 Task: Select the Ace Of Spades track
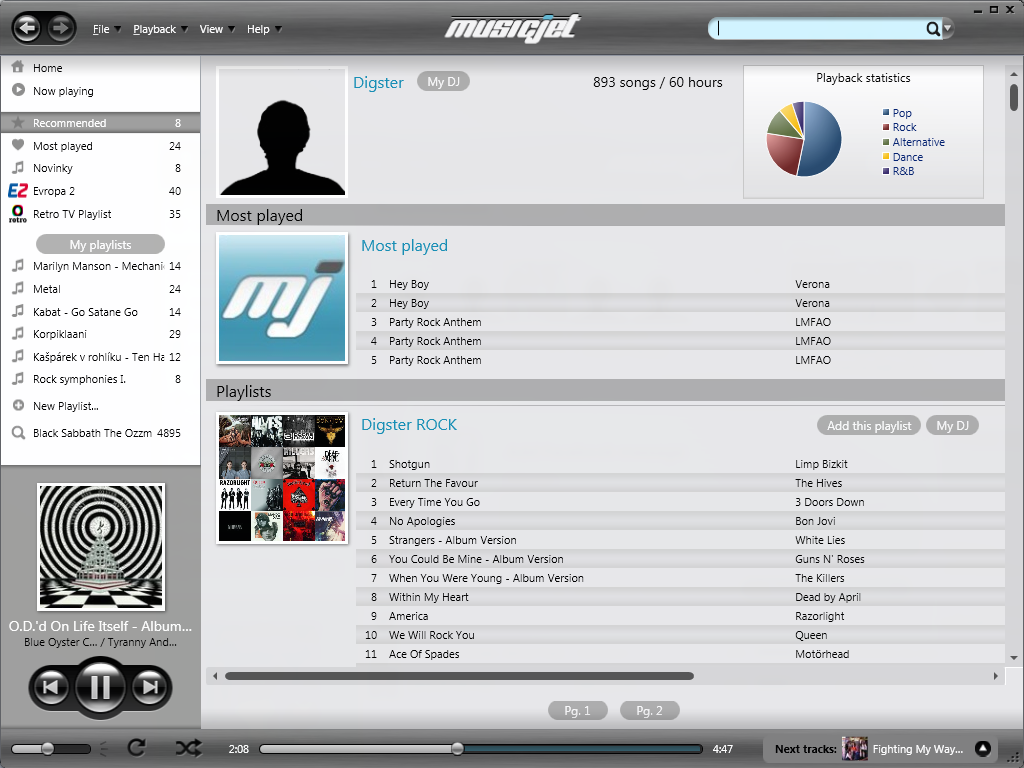click(x=680, y=654)
